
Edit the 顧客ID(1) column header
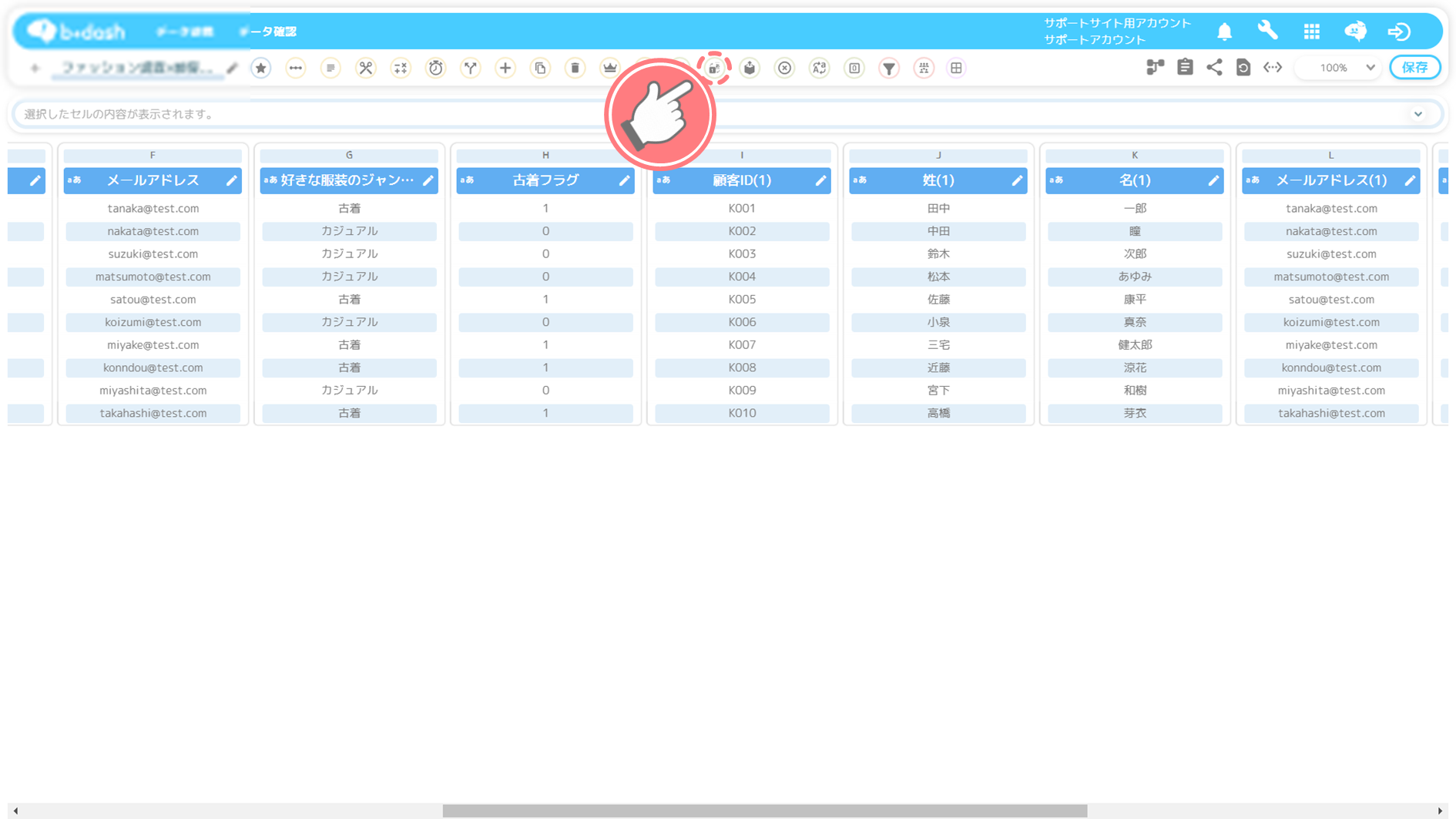click(x=821, y=180)
